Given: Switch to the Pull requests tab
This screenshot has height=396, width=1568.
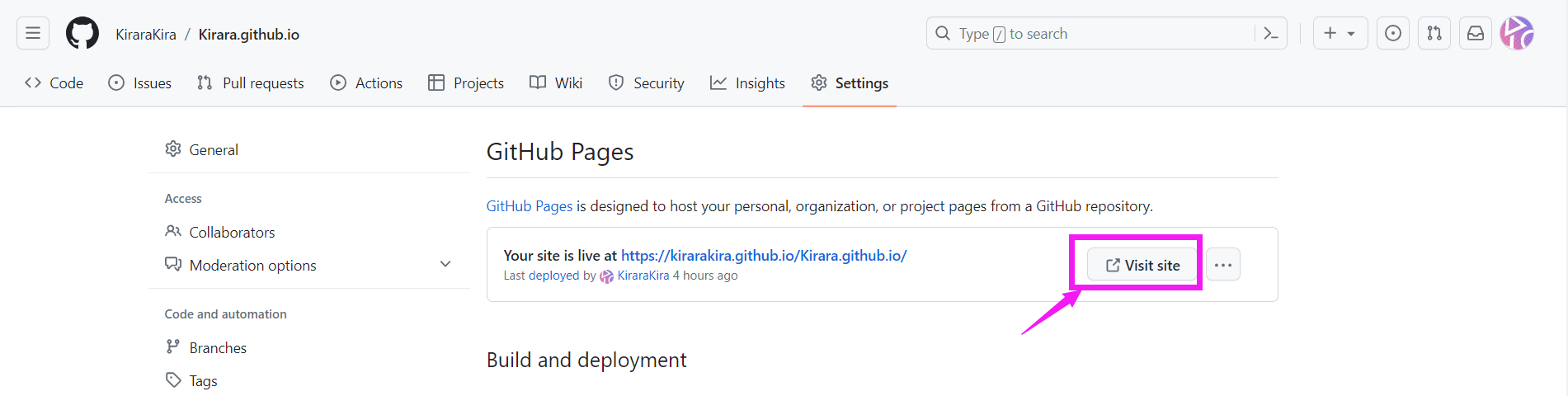Looking at the screenshot, I should coord(251,82).
